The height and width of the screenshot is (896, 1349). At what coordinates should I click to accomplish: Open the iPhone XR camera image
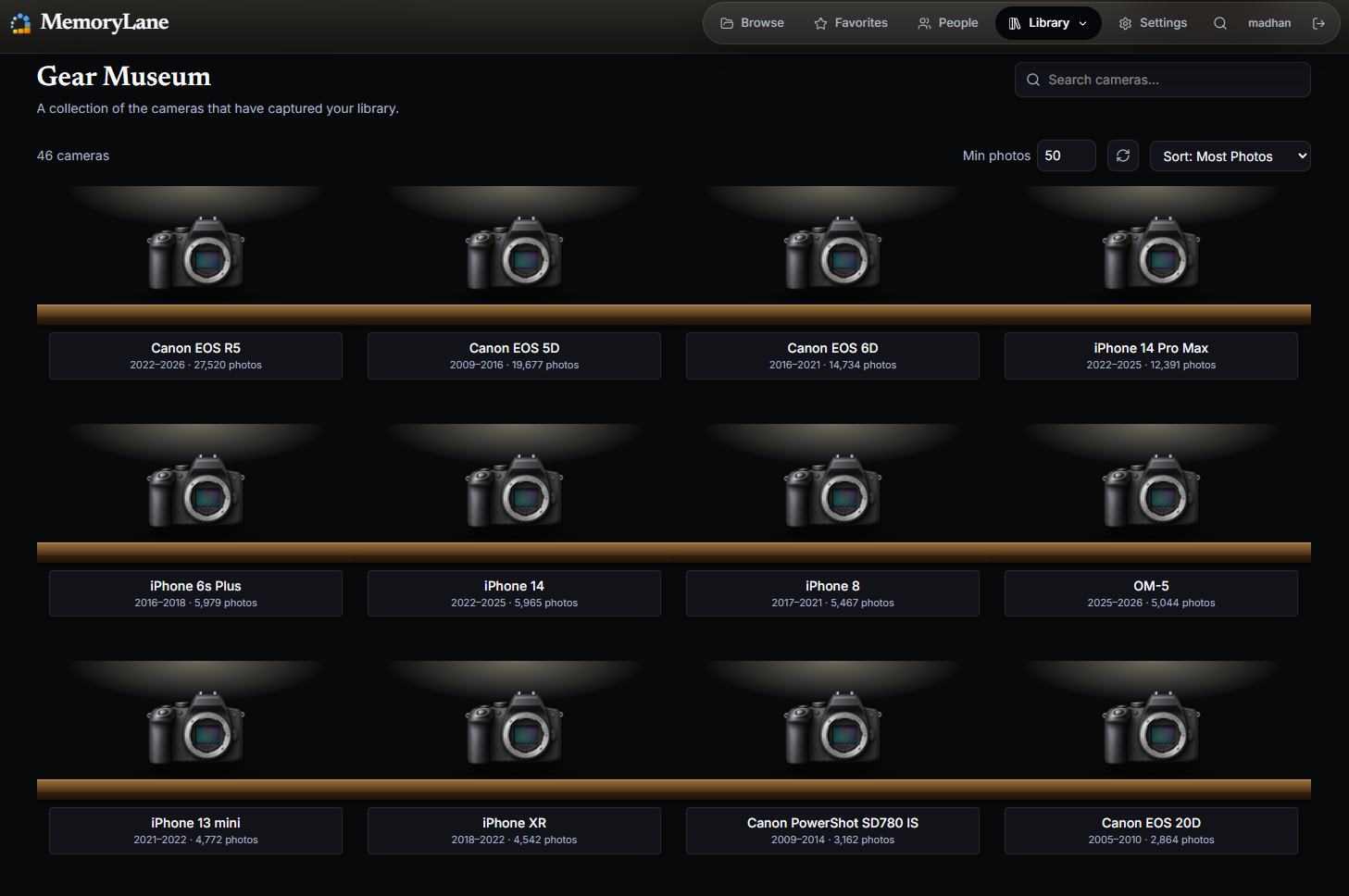(515, 728)
